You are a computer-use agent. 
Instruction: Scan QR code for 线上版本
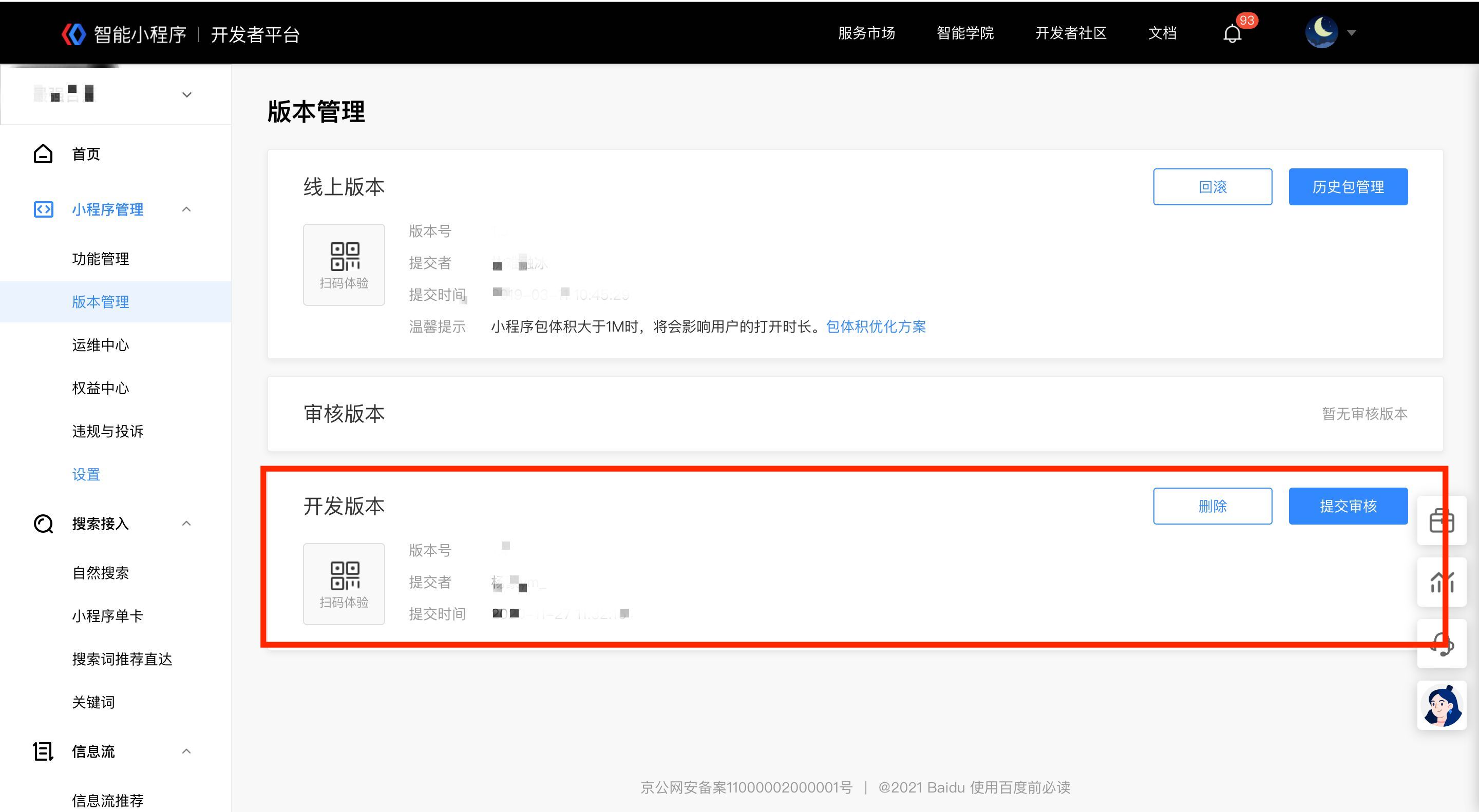[x=344, y=264]
